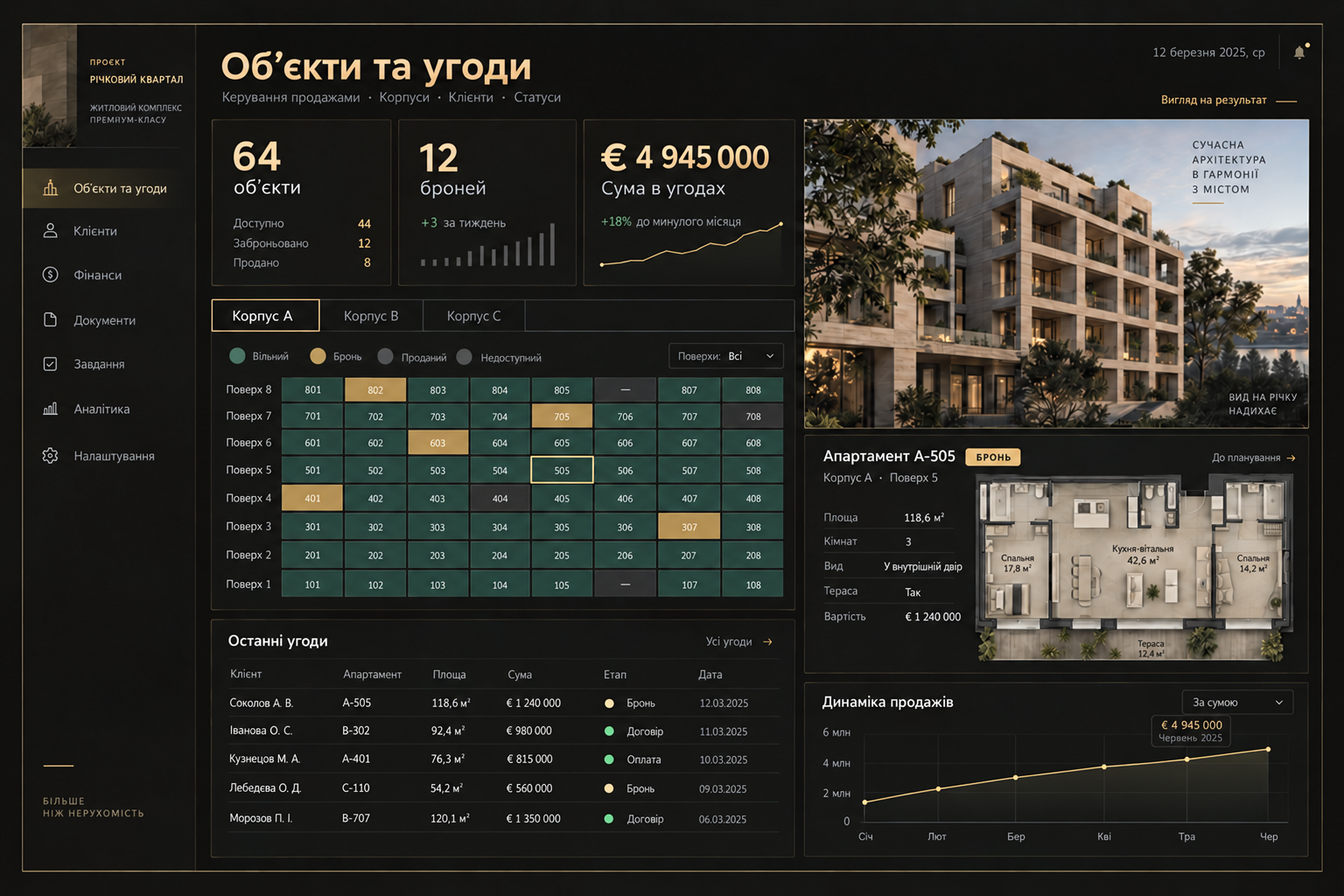Open the deal row for Морозов П. І.
The width and height of the screenshot is (1344, 896).
point(503,818)
